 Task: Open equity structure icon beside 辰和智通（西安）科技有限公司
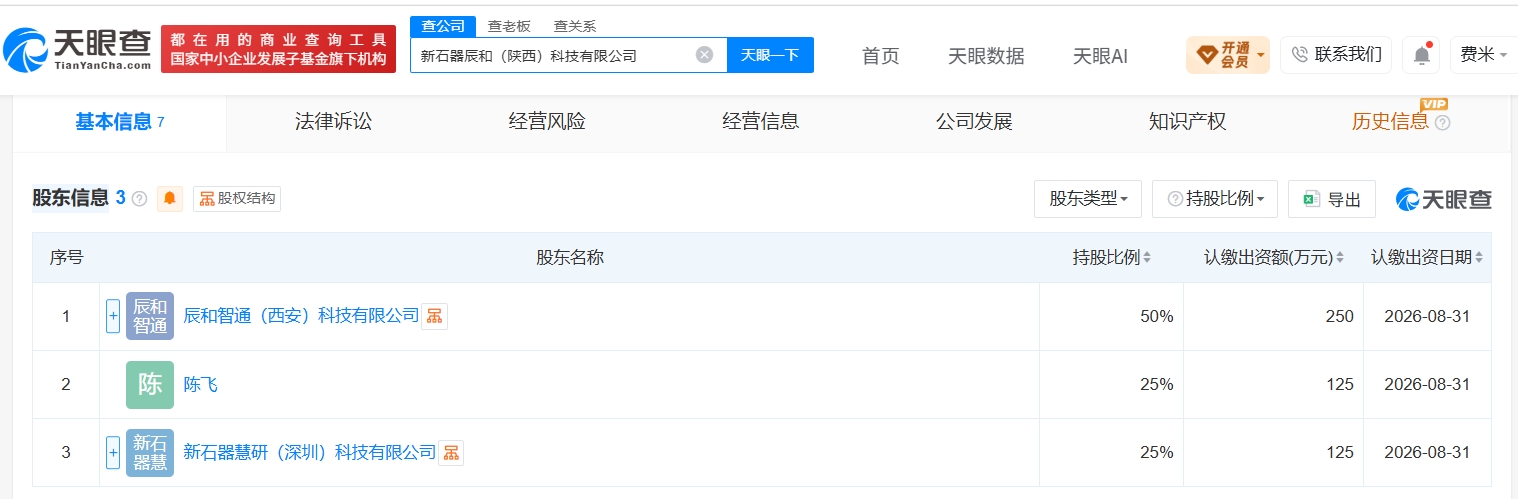434,316
